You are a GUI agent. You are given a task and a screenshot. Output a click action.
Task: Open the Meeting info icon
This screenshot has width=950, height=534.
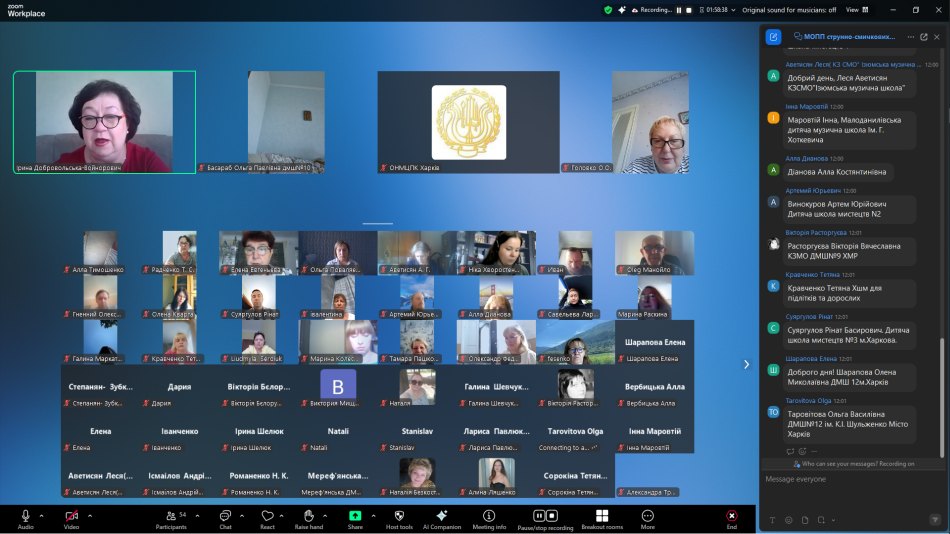click(x=489, y=515)
